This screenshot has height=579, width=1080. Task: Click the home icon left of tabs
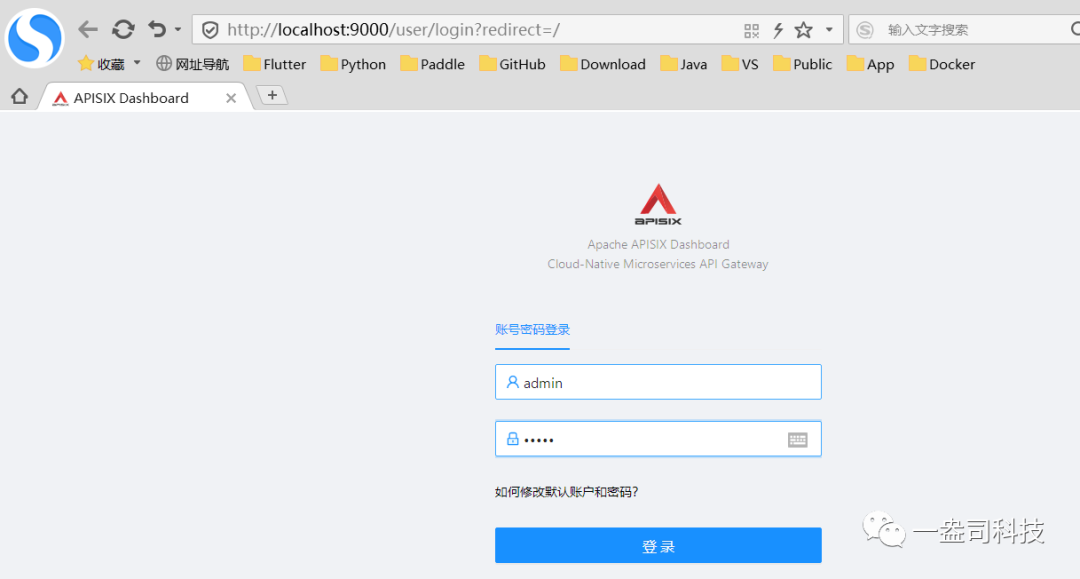(19, 96)
